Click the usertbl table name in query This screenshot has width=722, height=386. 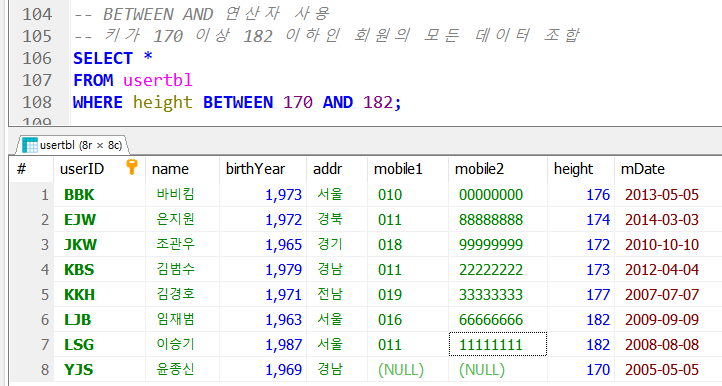(157, 80)
